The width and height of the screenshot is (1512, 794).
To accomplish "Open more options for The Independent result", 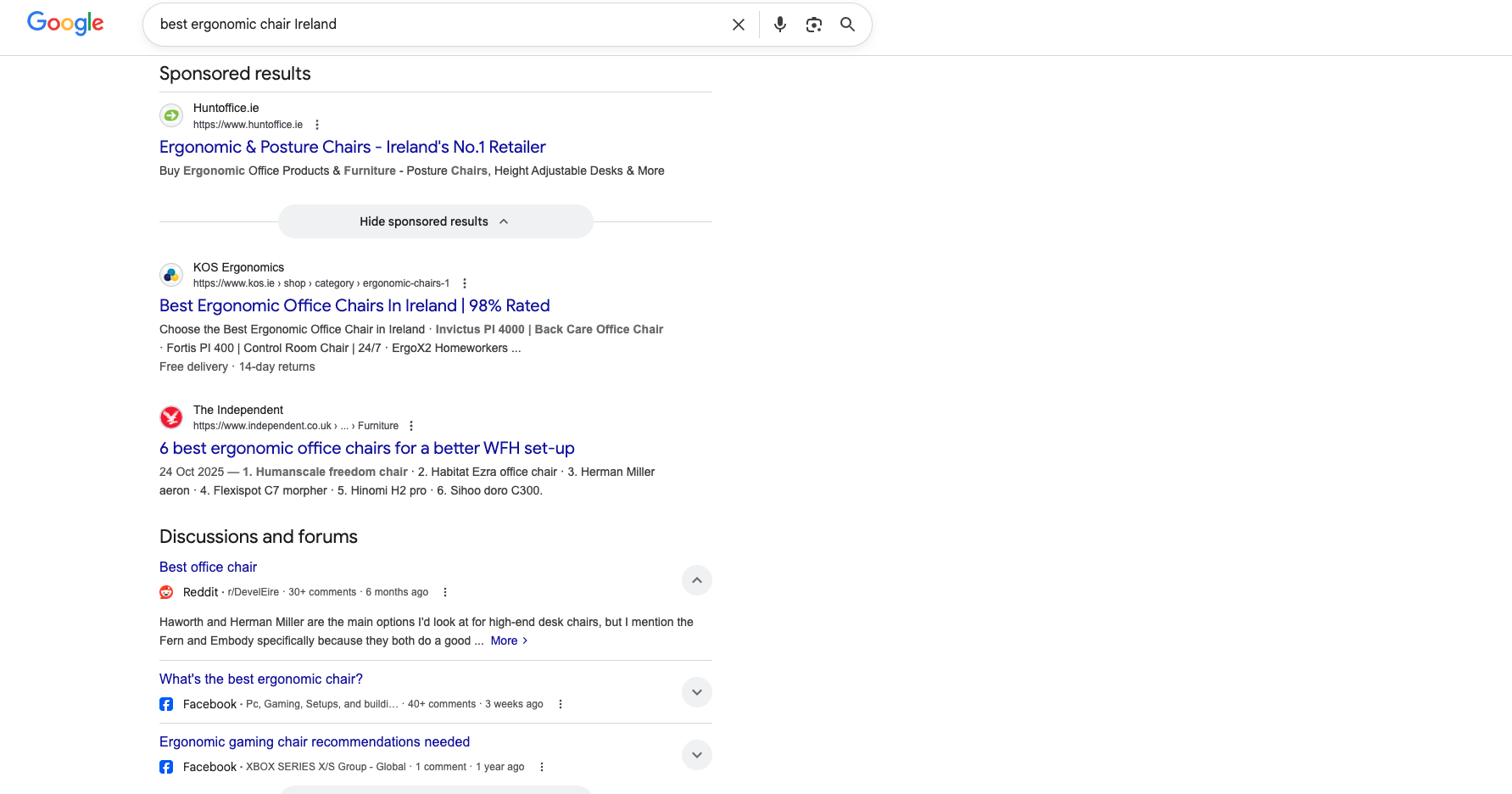I will pos(411,426).
